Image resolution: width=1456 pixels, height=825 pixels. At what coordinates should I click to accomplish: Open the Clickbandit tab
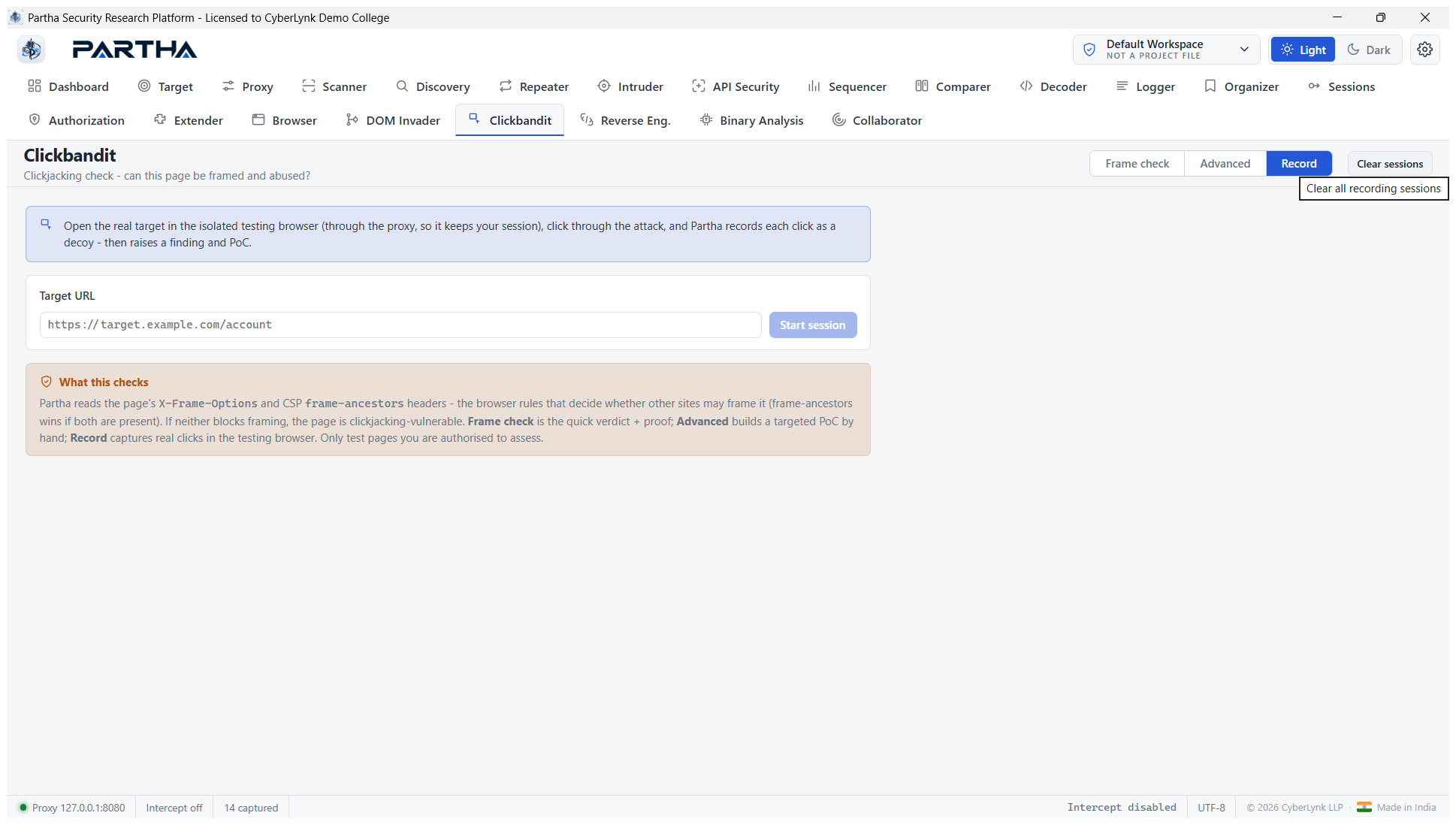click(x=509, y=120)
